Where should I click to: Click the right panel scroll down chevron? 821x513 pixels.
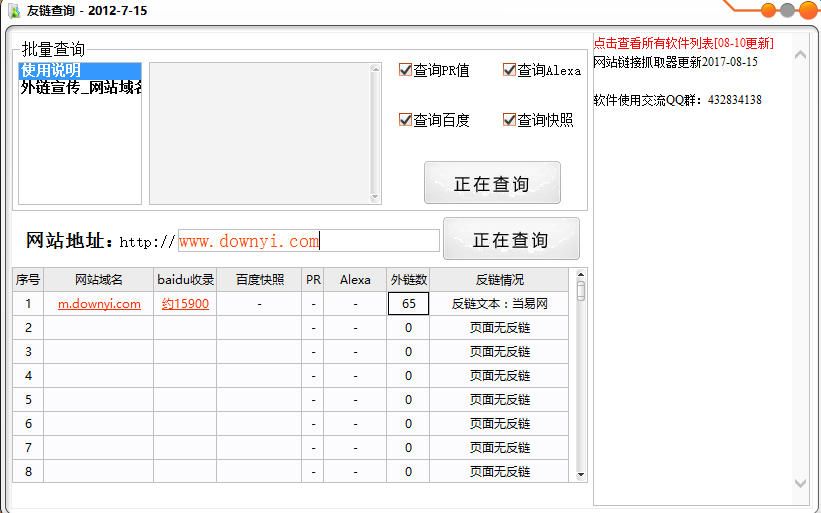coord(800,483)
